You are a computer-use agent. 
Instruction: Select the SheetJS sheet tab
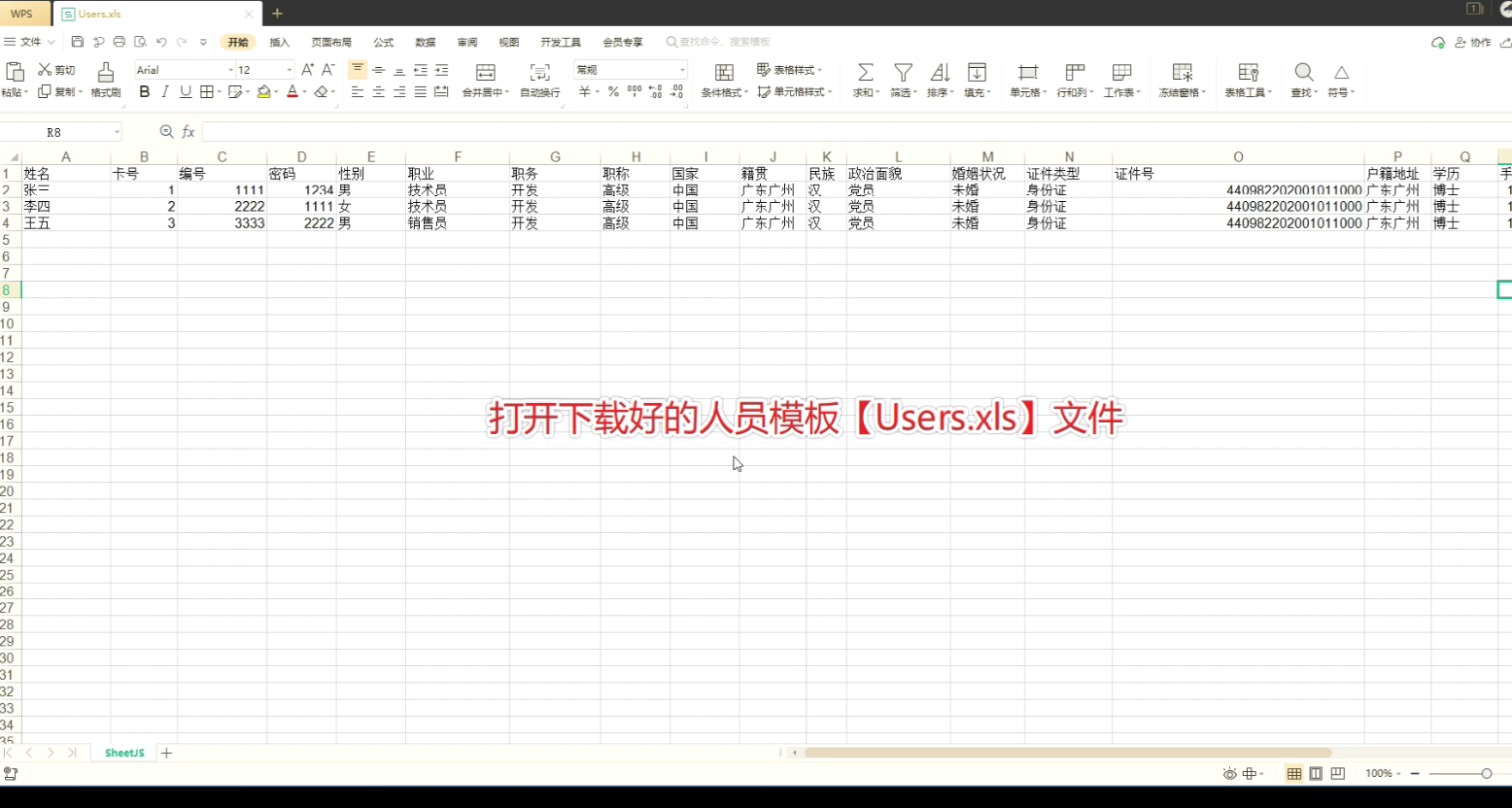click(x=124, y=754)
